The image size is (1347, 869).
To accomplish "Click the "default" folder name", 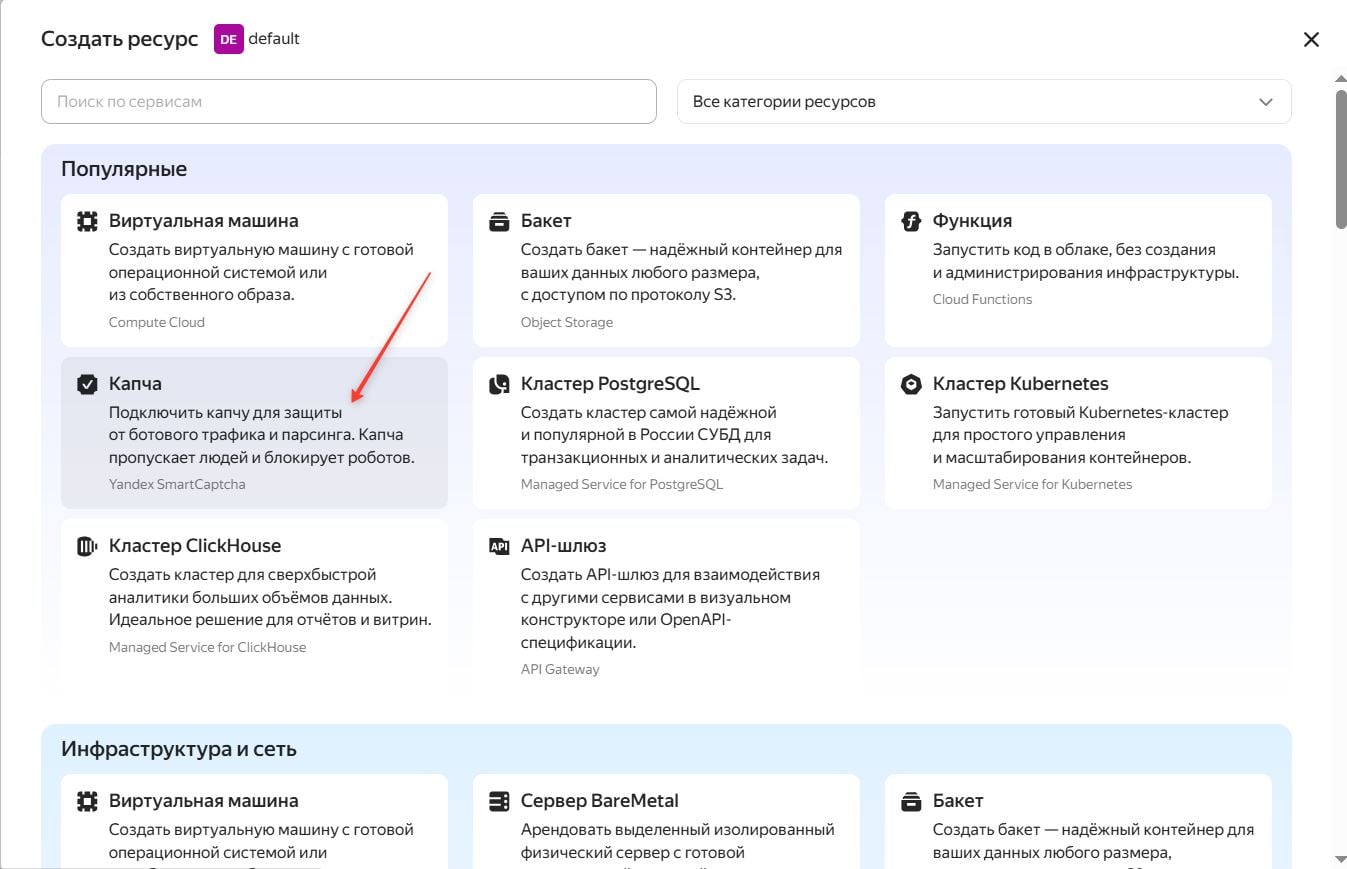I will pos(274,39).
